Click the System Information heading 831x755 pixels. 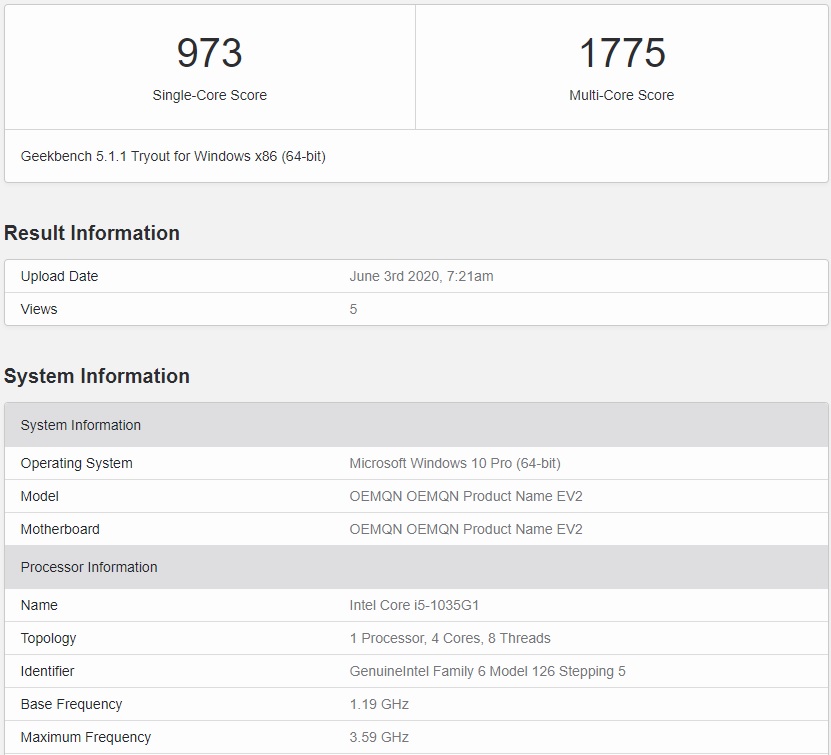coord(96,376)
